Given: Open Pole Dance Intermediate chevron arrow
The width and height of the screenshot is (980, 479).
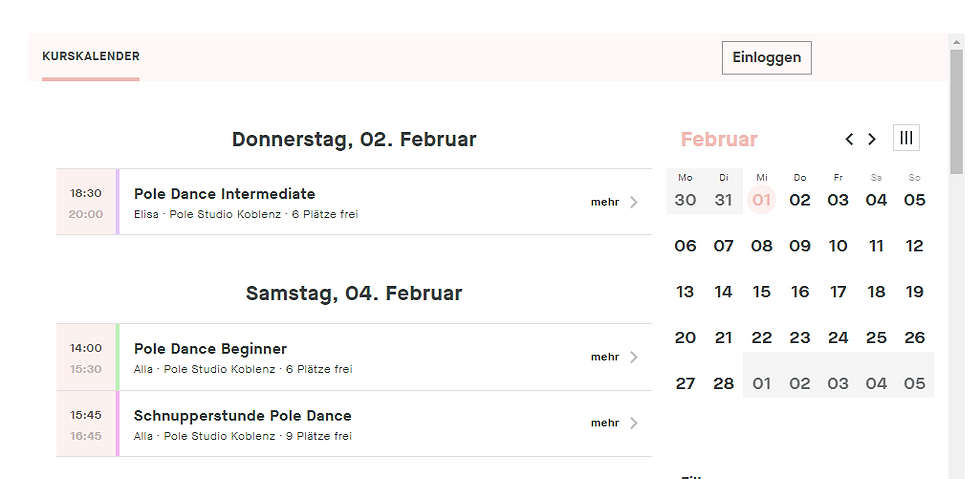Looking at the screenshot, I should point(633,202).
